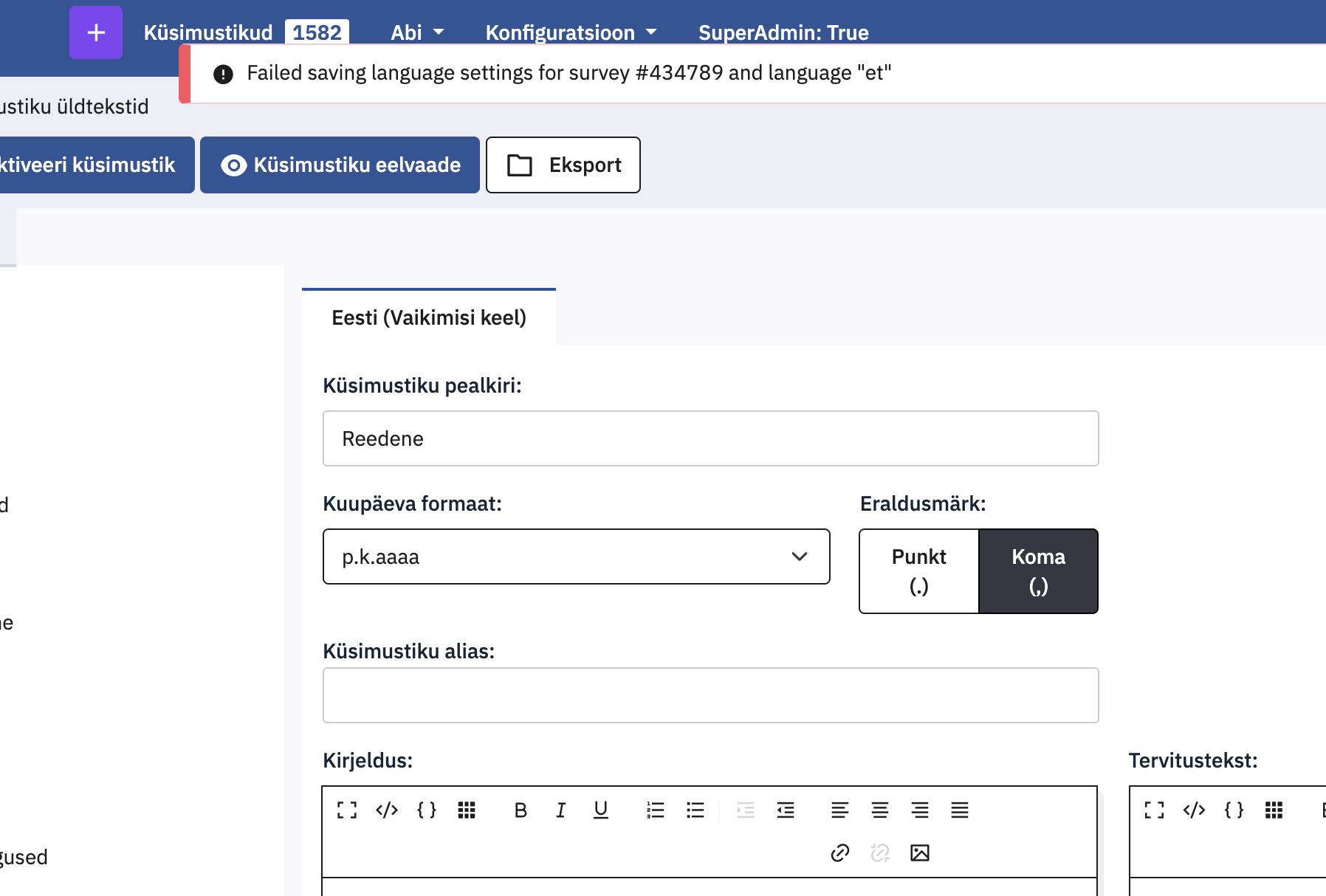Open the Kuupäeva formaat dropdown

(x=576, y=556)
